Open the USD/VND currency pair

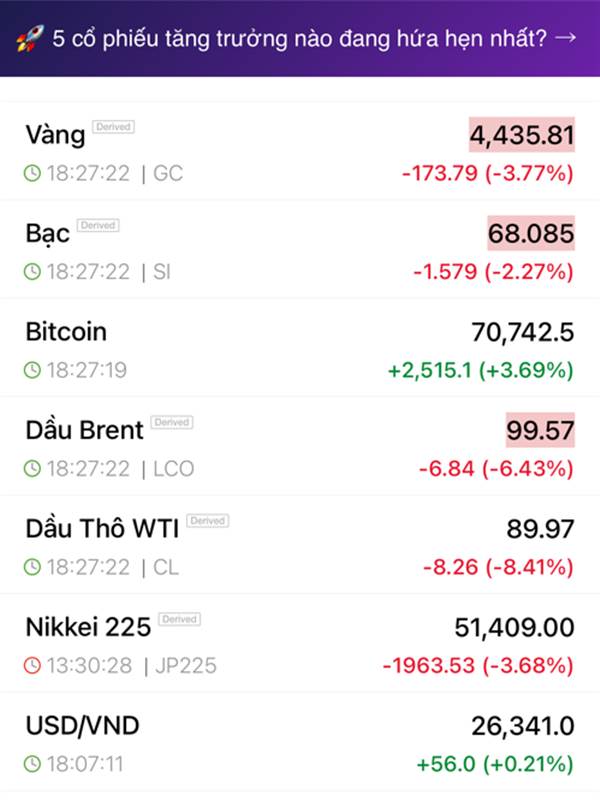(83, 725)
